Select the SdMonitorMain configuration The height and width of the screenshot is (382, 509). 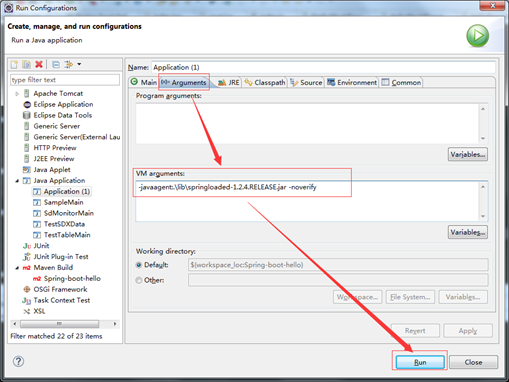(63, 213)
